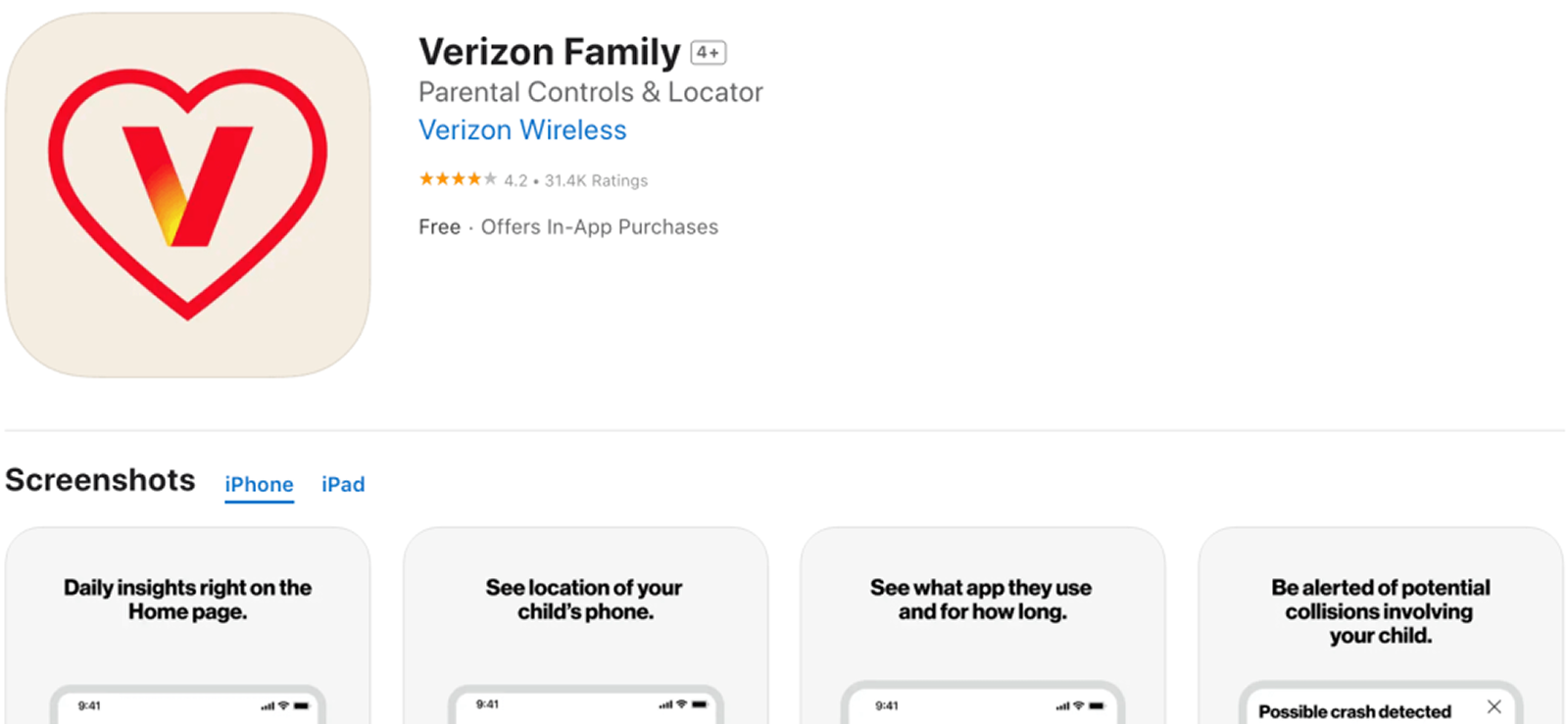Click the Verizon Family app title
1568x724 pixels.
[549, 52]
